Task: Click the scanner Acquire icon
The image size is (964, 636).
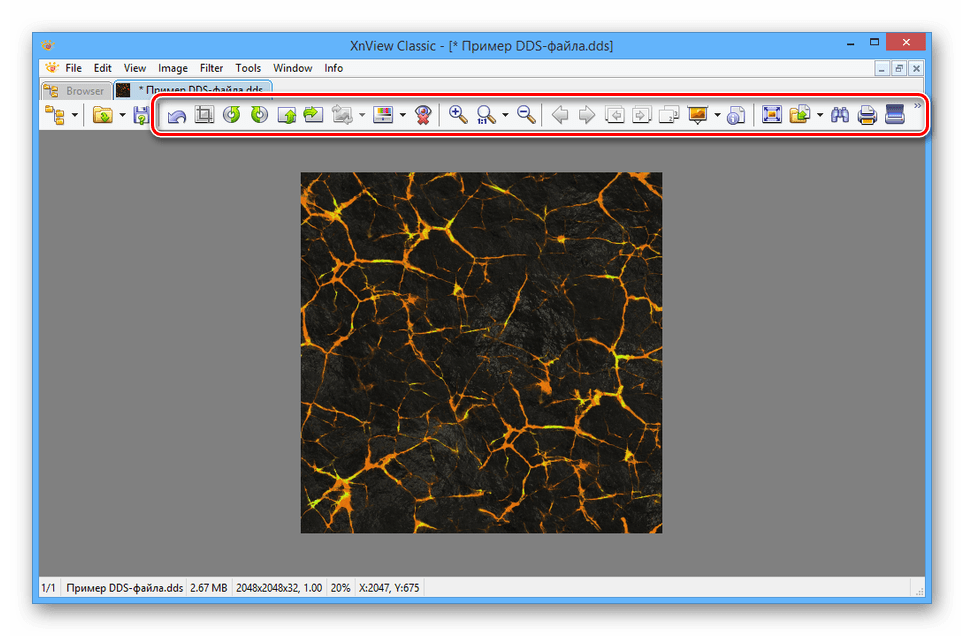Action: 894,115
